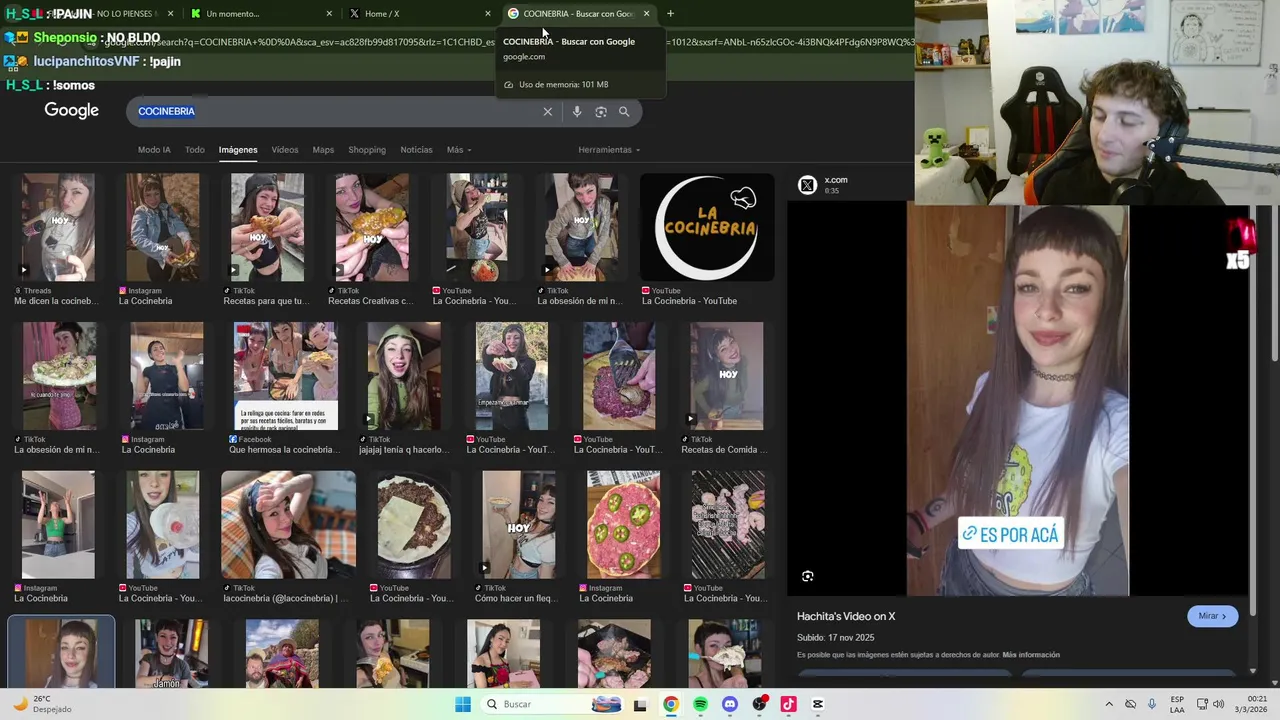Switch to 'Shopping' results
The width and height of the screenshot is (1280, 720).
367,150
